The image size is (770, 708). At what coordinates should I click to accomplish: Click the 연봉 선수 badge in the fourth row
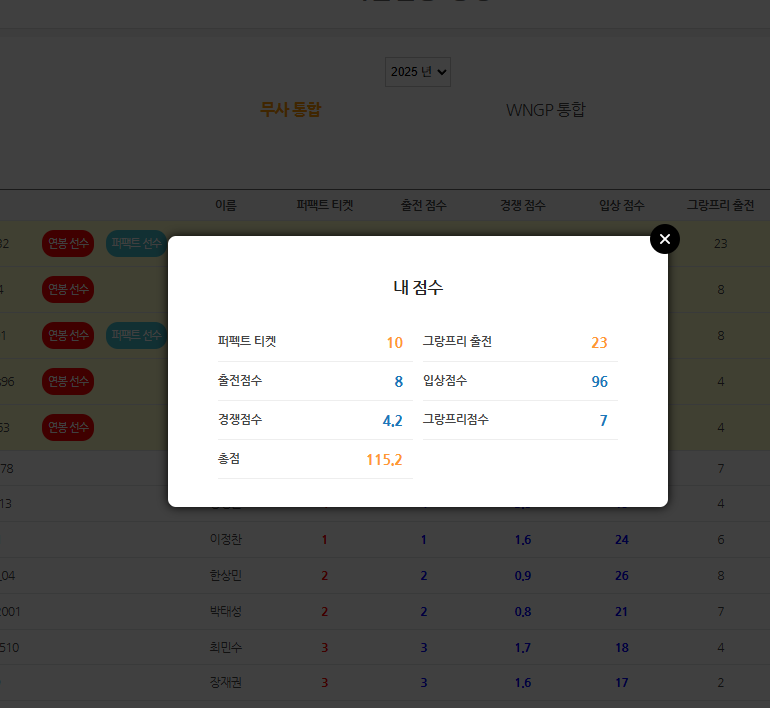(x=68, y=381)
